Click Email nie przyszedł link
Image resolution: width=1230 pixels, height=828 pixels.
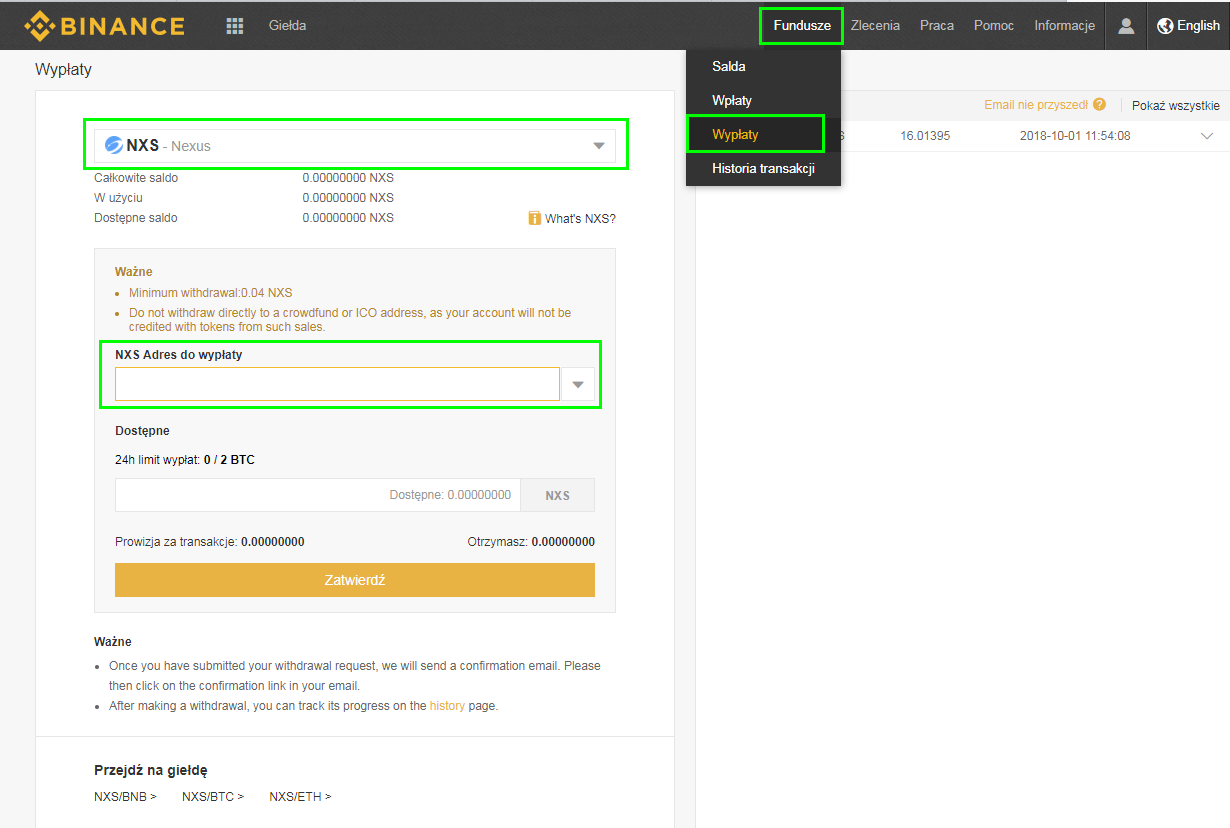click(x=1036, y=104)
